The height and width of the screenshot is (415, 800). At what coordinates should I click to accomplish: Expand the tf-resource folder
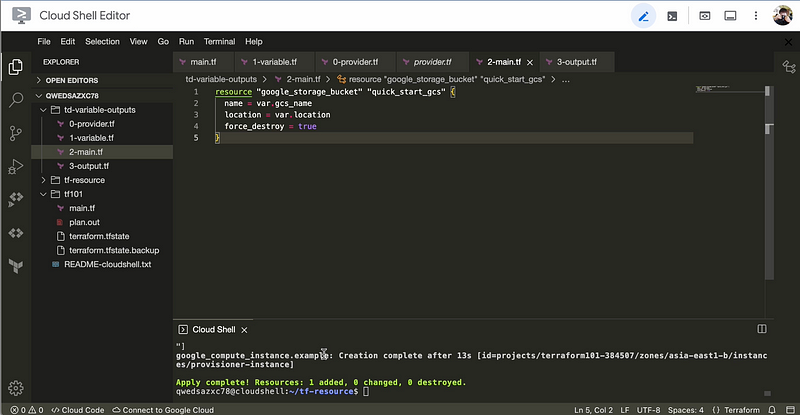click(102, 180)
